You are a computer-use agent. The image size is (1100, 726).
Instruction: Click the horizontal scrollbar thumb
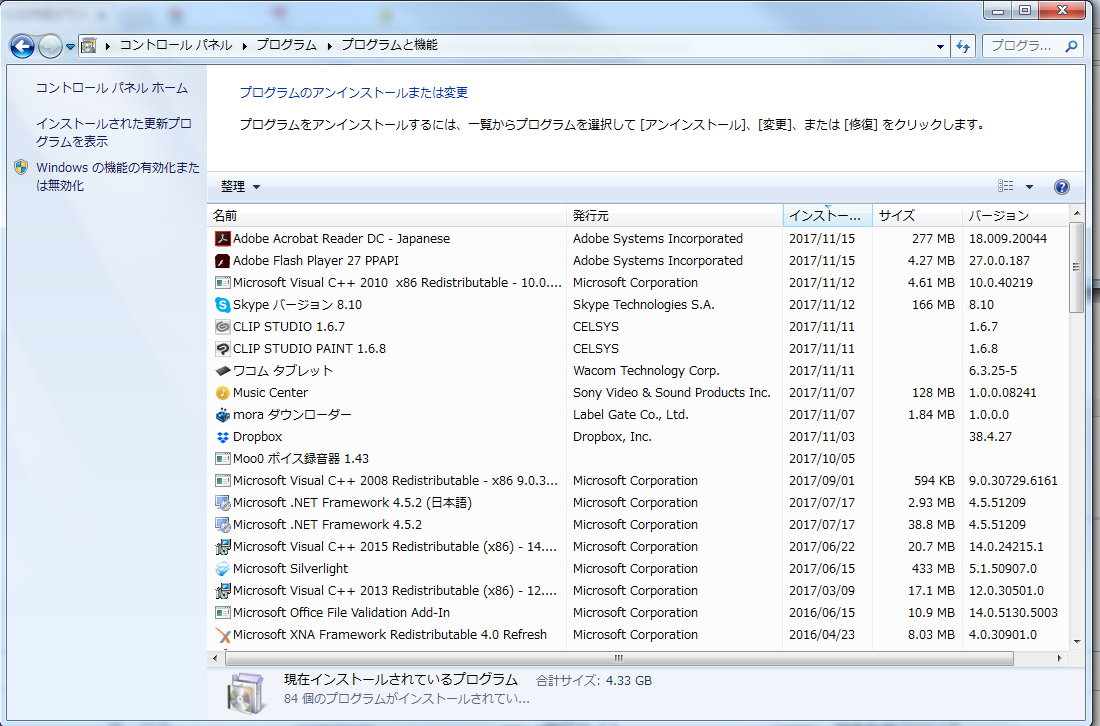click(x=618, y=658)
